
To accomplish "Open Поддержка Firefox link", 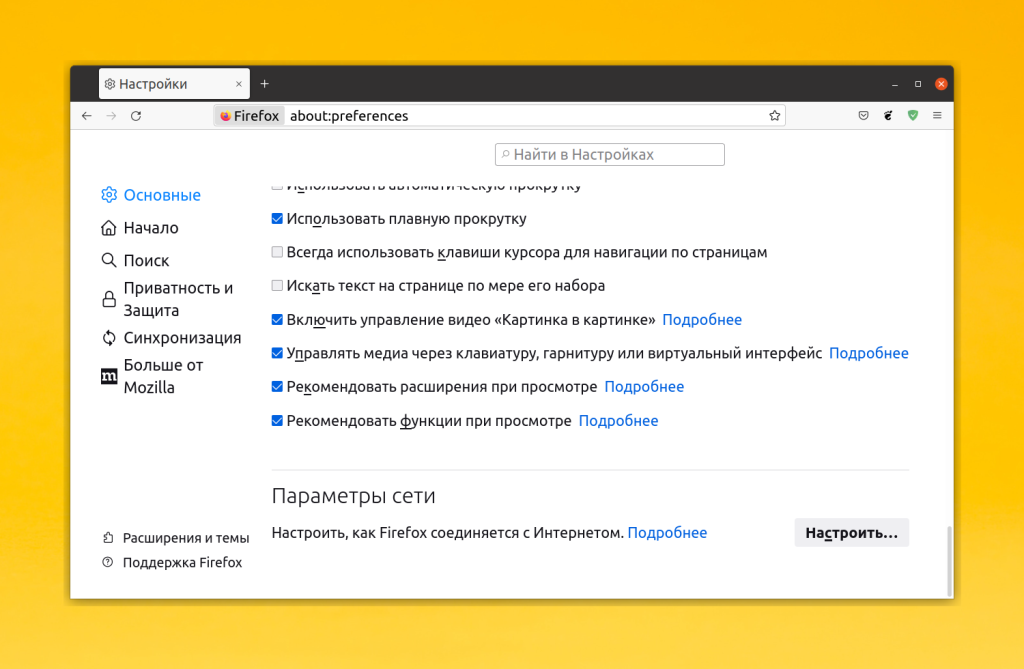I will [172, 563].
